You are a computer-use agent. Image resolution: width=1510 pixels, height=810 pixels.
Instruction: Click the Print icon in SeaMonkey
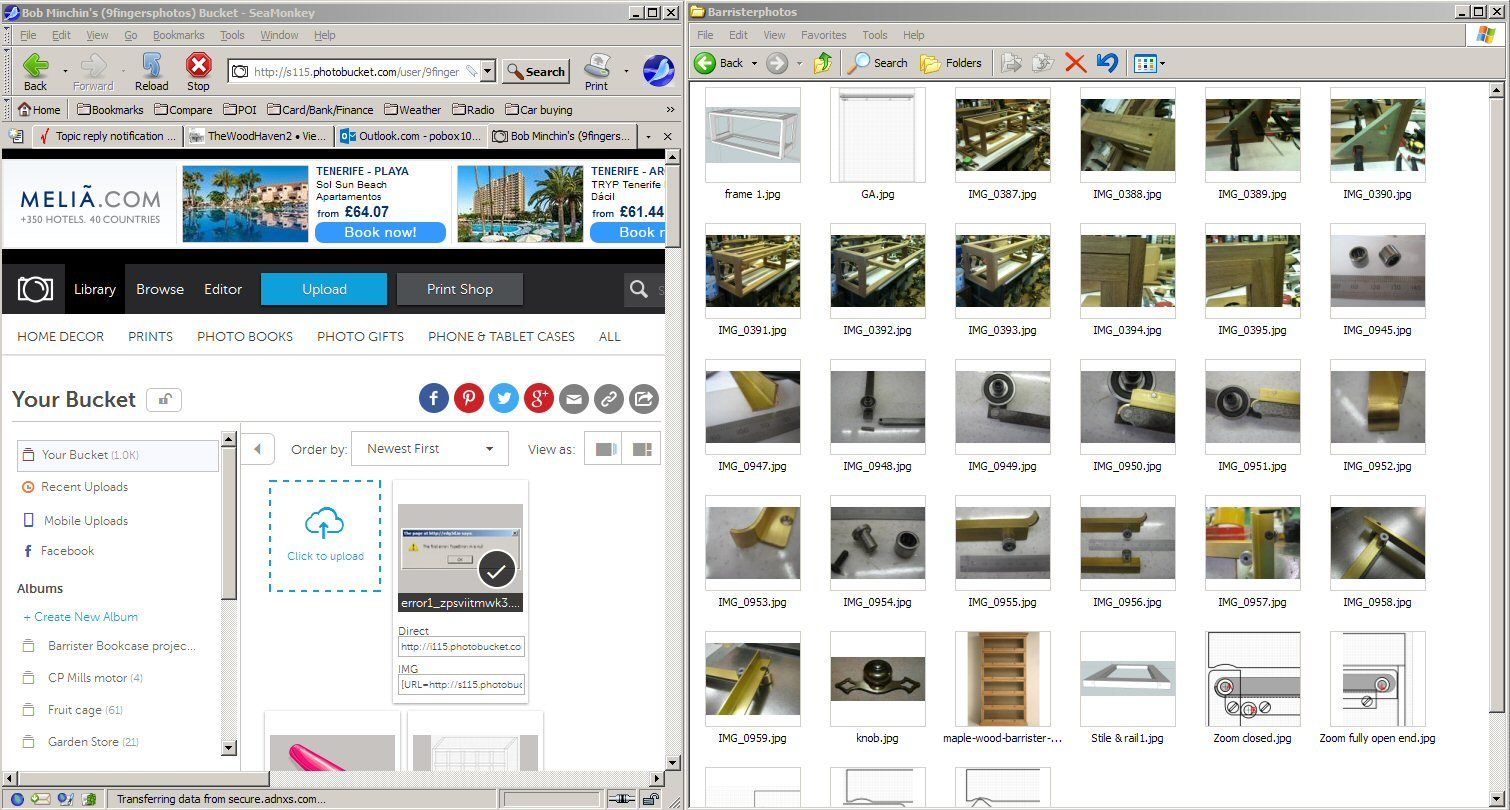click(x=597, y=66)
